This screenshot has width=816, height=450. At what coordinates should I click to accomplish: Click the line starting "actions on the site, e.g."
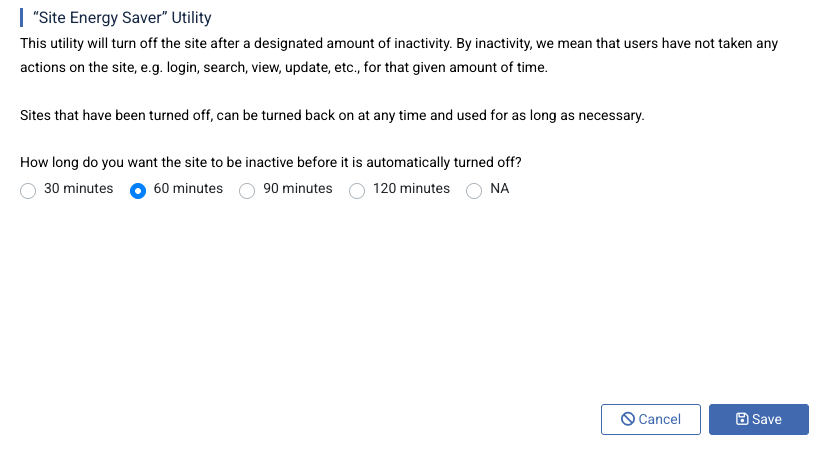(284, 67)
